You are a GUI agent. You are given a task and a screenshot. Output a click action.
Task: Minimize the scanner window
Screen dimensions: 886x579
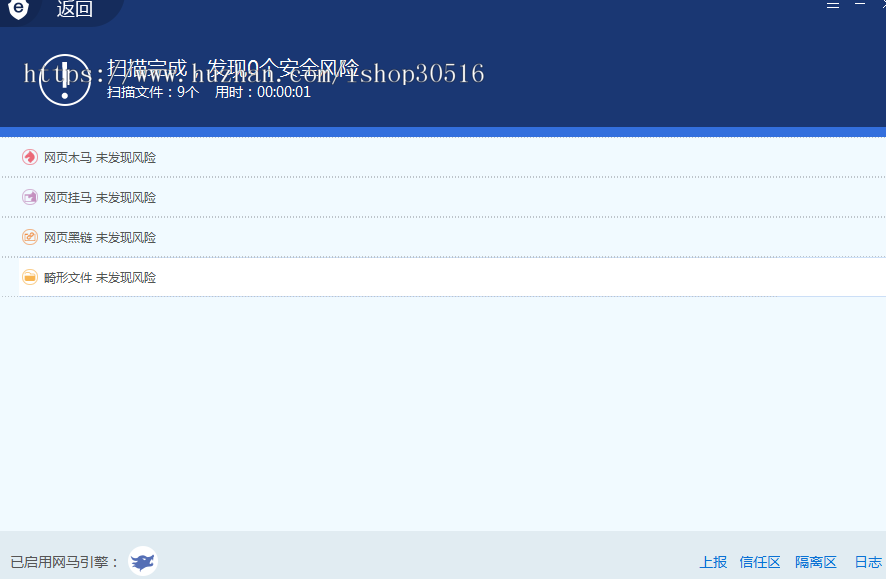[x=860, y=5]
